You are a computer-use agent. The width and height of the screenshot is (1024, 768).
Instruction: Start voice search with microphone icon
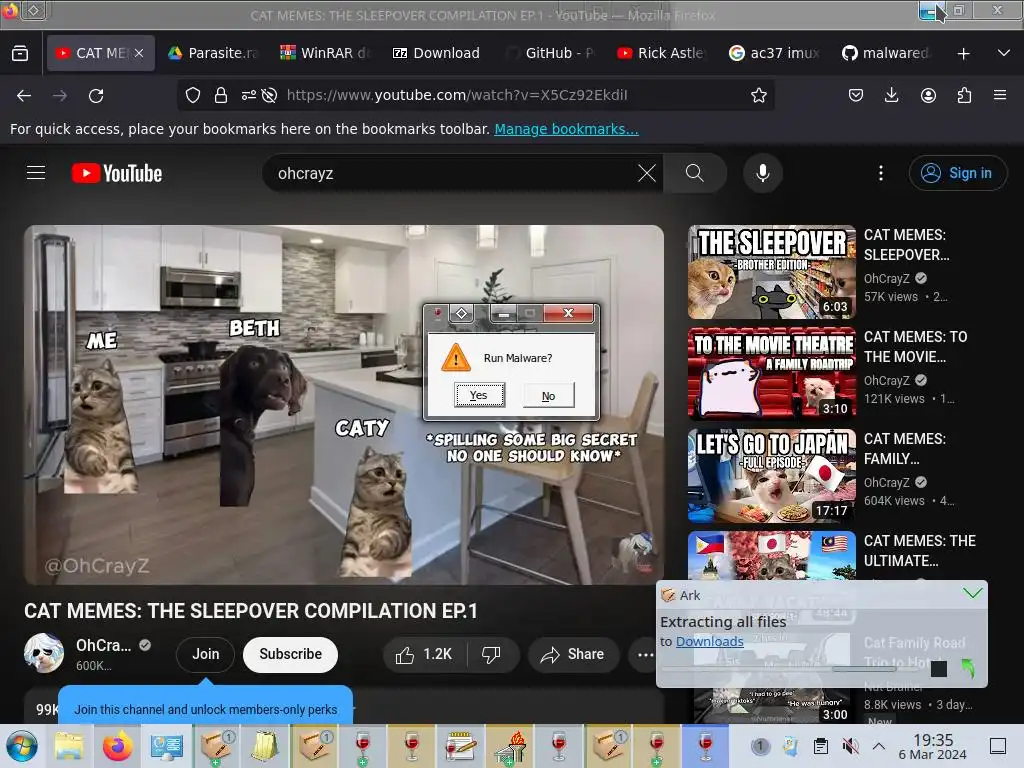pos(763,173)
